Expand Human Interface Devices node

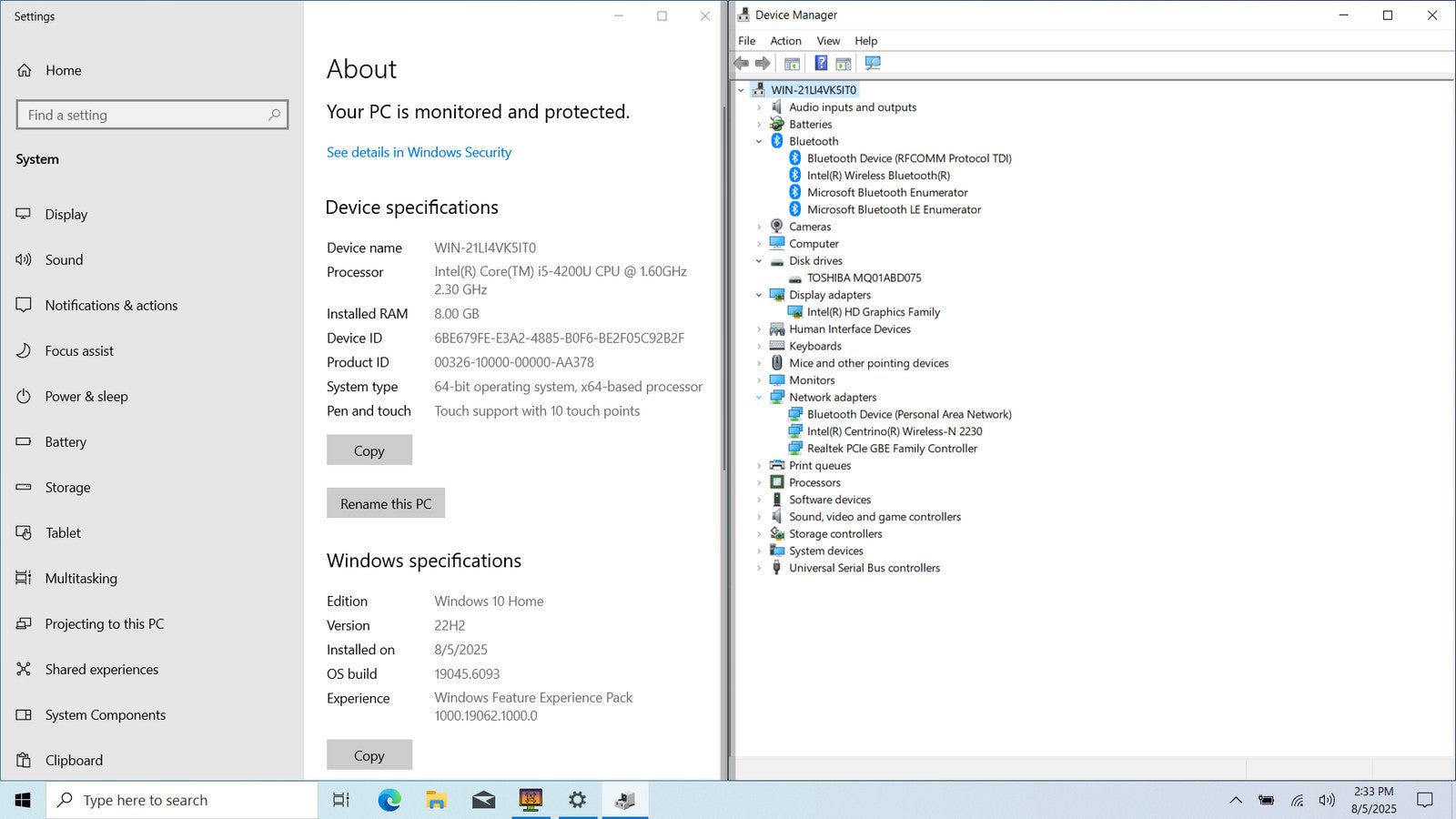[759, 329]
